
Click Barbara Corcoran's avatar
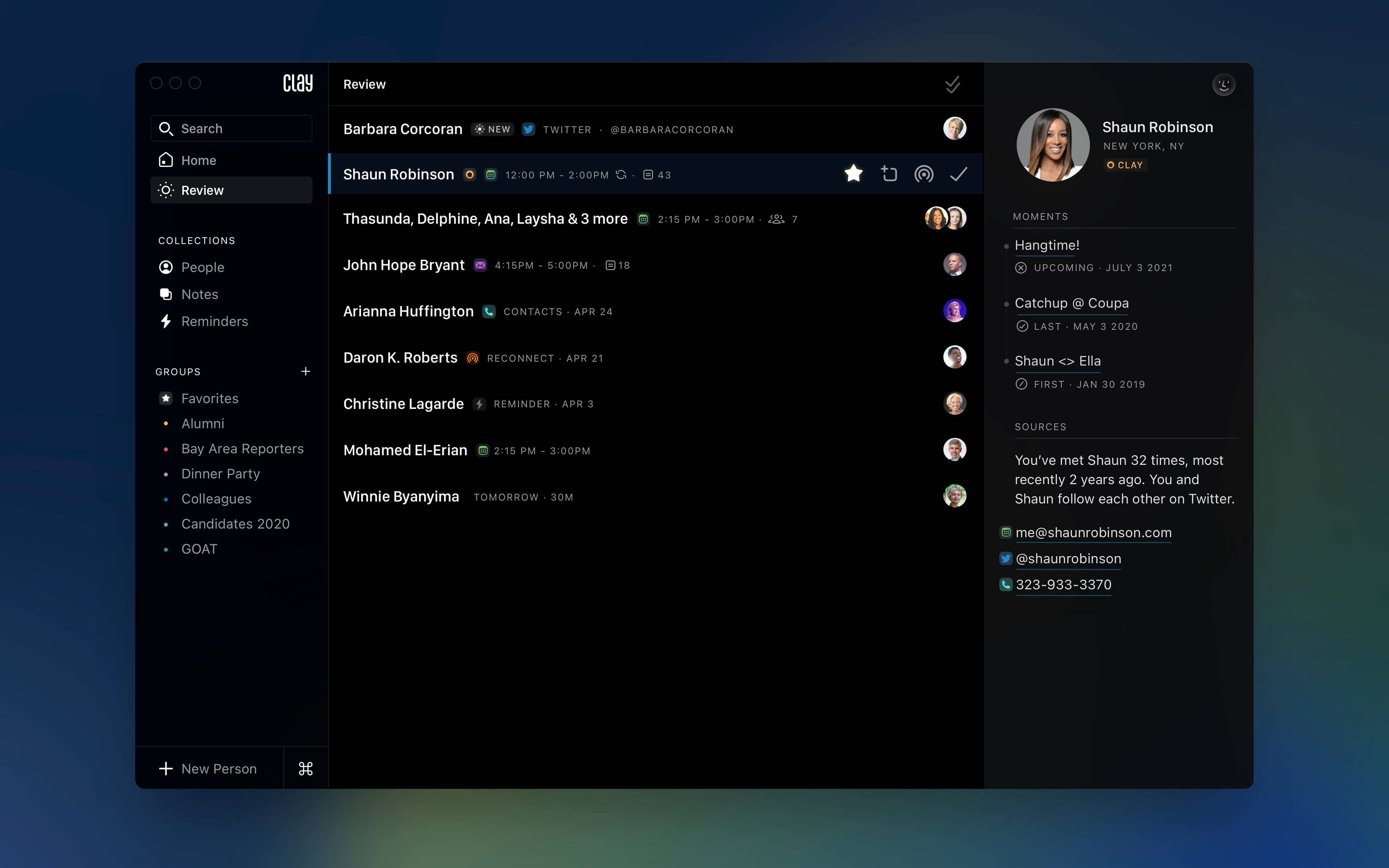(x=955, y=128)
